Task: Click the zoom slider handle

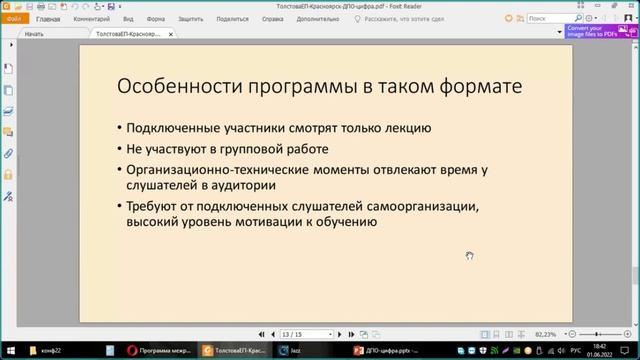Action: 597,334
